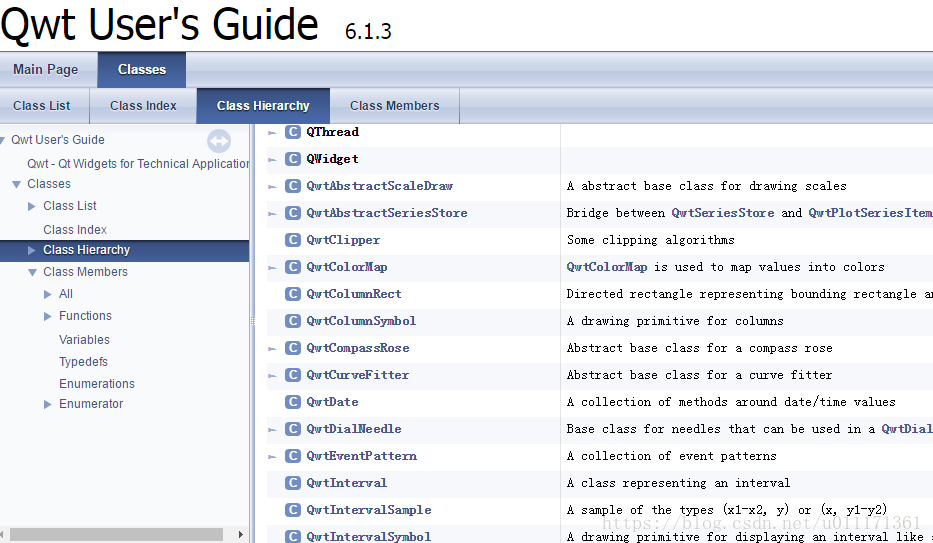This screenshot has width=933, height=543.
Task: Open the QwtColumnSymbol class link
Action: coord(361,321)
